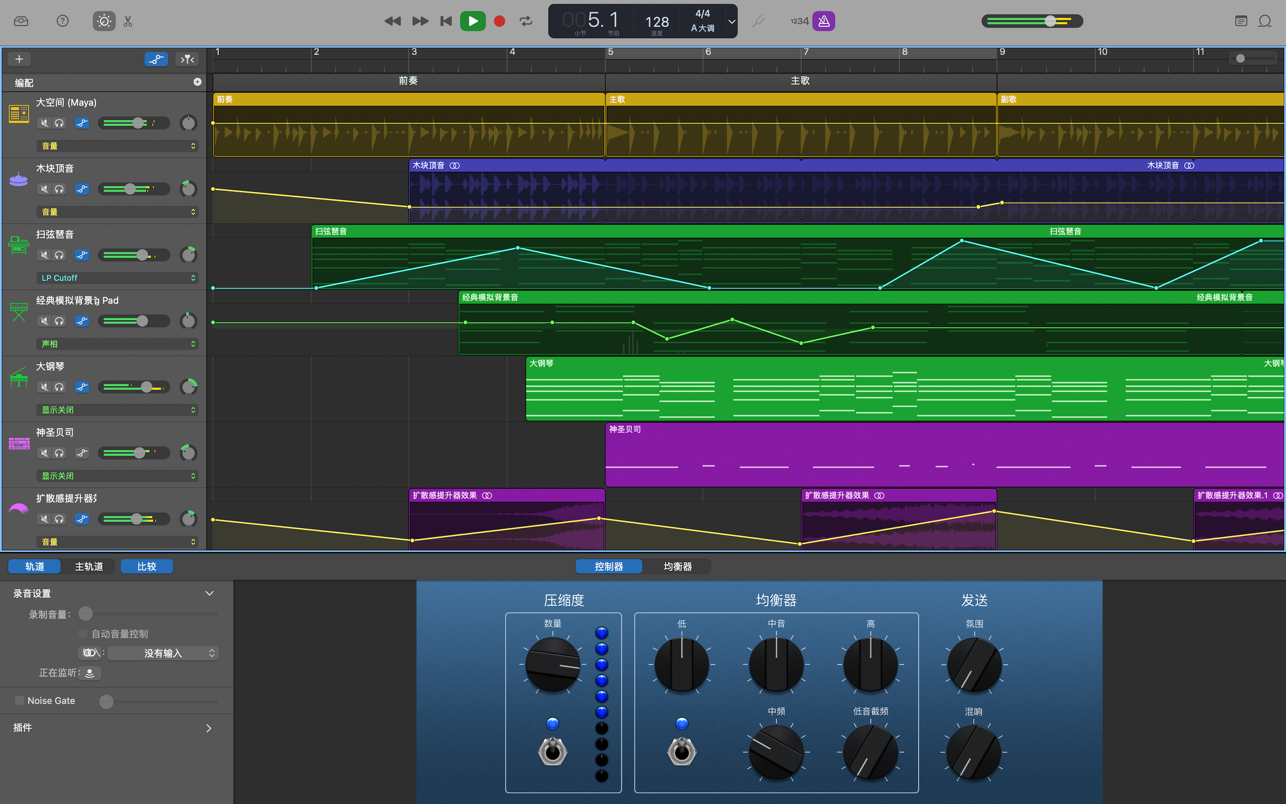Click the 比较 compare button
The width and height of the screenshot is (1286, 804).
147,566
